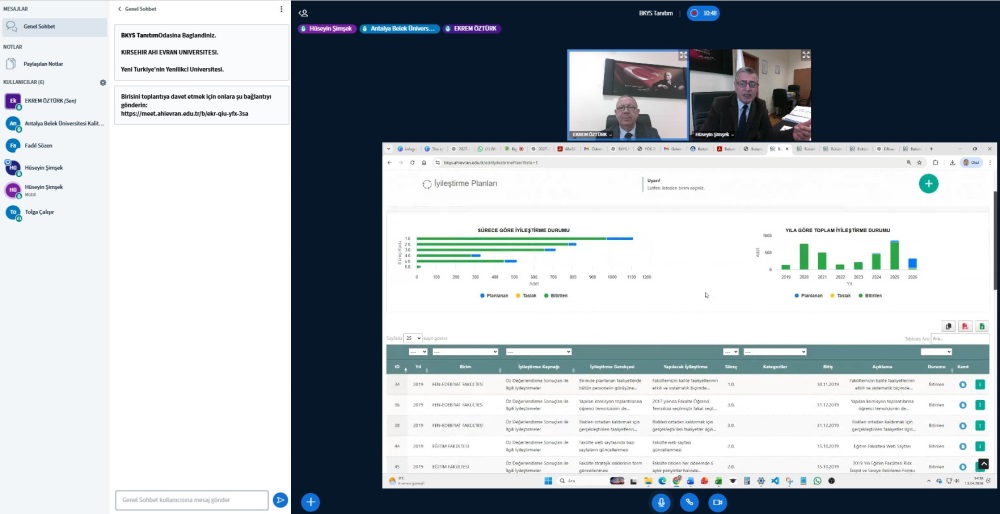The width and height of the screenshot is (1000, 514).
Task: Select user Tolga Çalışır from list
Action: tap(40, 212)
